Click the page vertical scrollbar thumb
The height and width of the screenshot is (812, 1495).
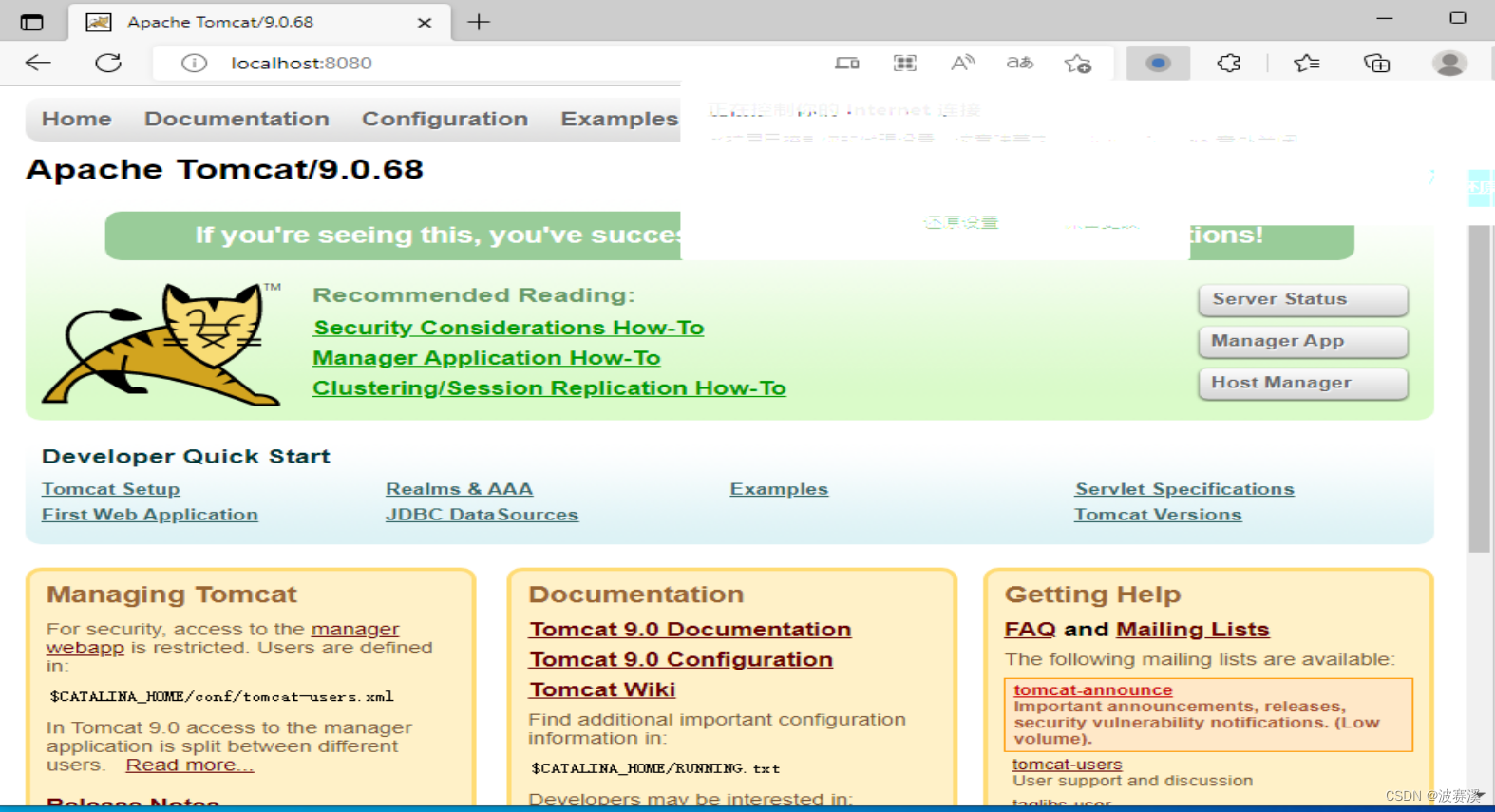coord(1479,388)
